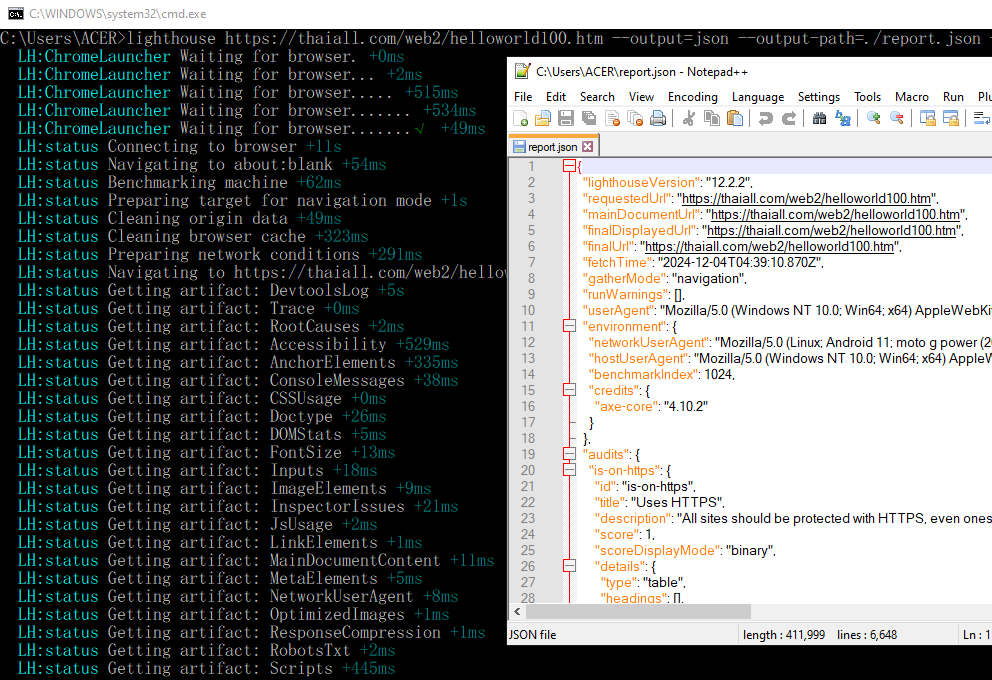Print the current document

(658, 118)
